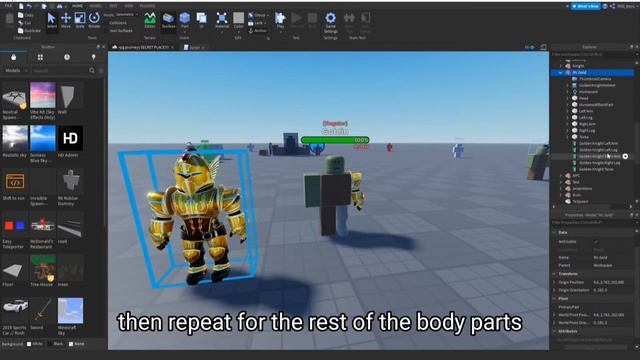This screenshot has height=360, width=640.
Task: Insert a Part with the cube icon
Action: pyautogui.click(x=184, y=20)
